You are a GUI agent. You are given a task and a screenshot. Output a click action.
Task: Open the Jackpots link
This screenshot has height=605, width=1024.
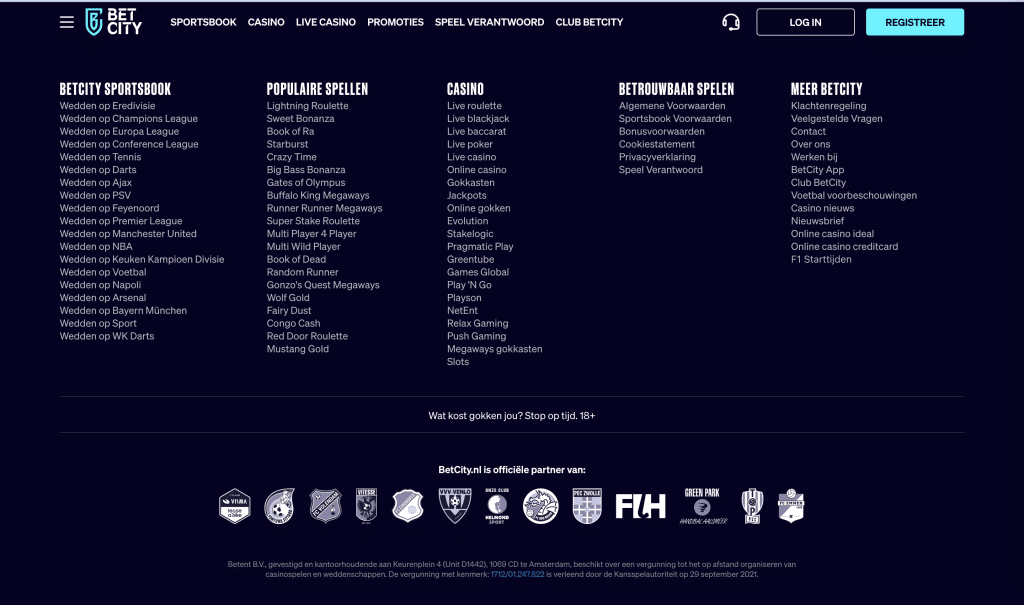pyautogui.click(x=466, y=195)
